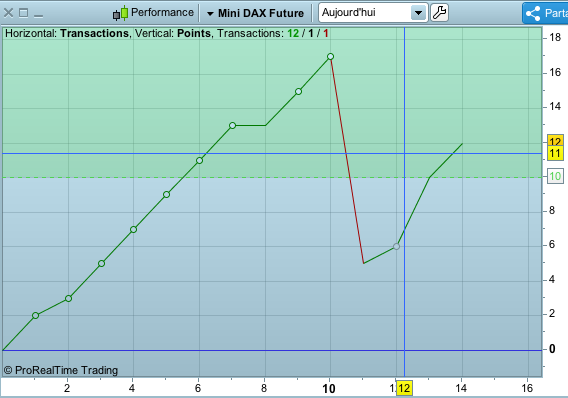
Task: Maximize the Performance window
Action: pos(24,13)
